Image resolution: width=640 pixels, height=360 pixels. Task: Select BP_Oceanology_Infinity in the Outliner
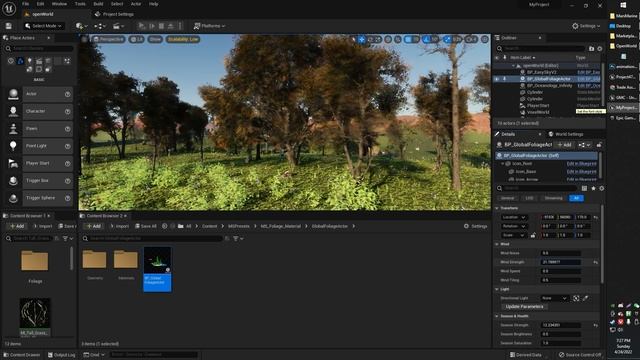click(x=549, y=86)
